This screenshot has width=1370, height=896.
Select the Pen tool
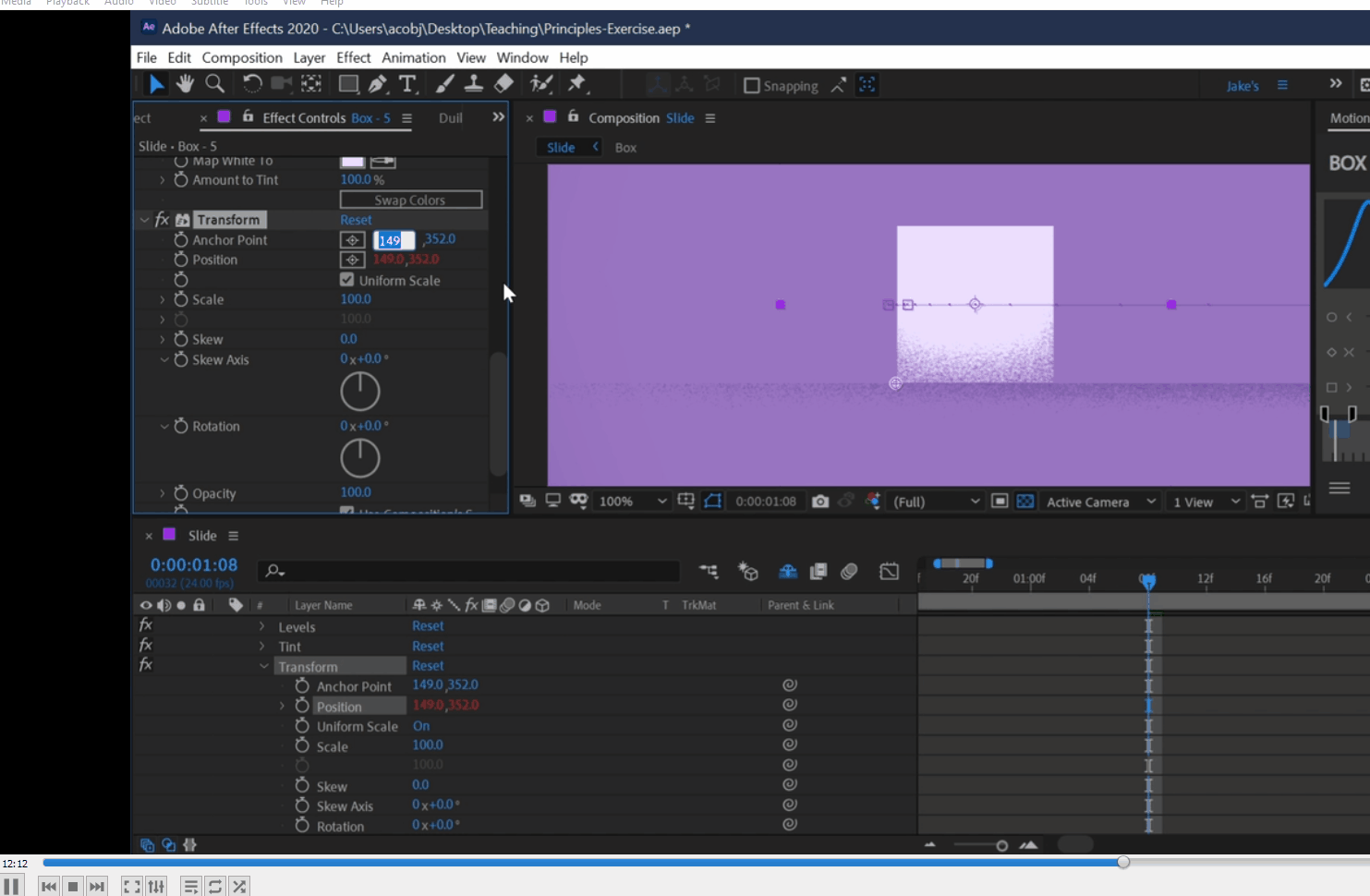point(378,84)
